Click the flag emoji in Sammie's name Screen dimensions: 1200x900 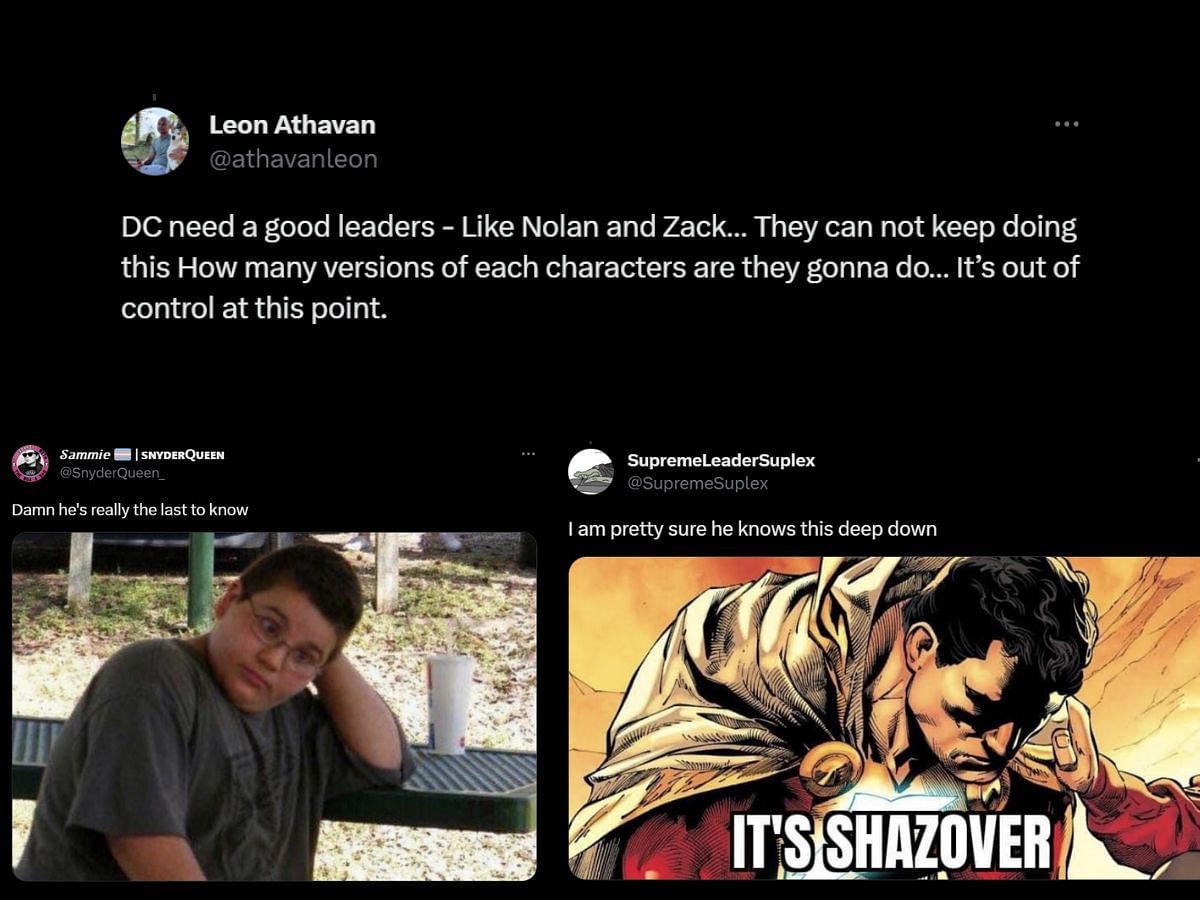(x=122, y=454)
